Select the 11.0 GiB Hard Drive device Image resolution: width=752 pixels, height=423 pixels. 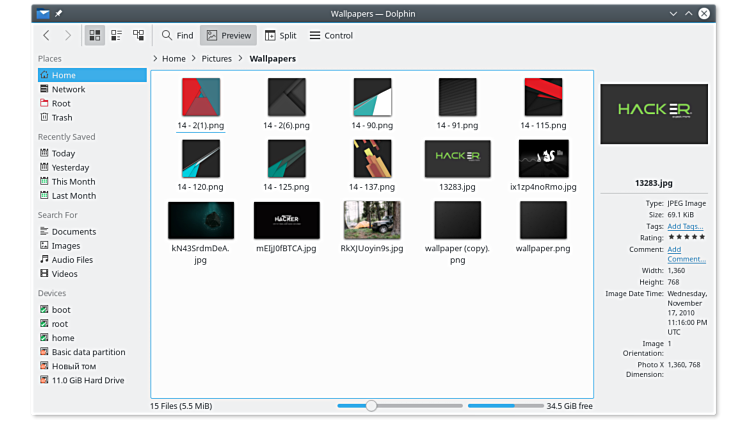(87, 380)
